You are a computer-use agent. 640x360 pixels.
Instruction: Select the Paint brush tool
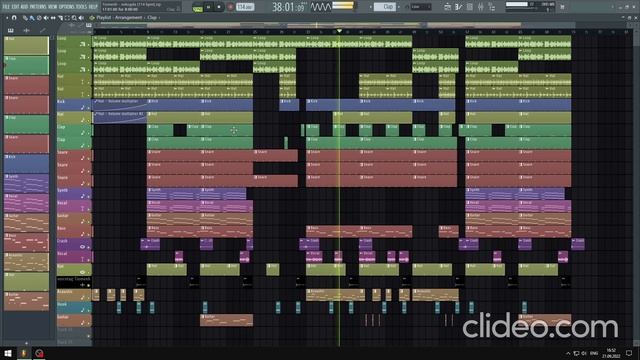coord(32,18)
